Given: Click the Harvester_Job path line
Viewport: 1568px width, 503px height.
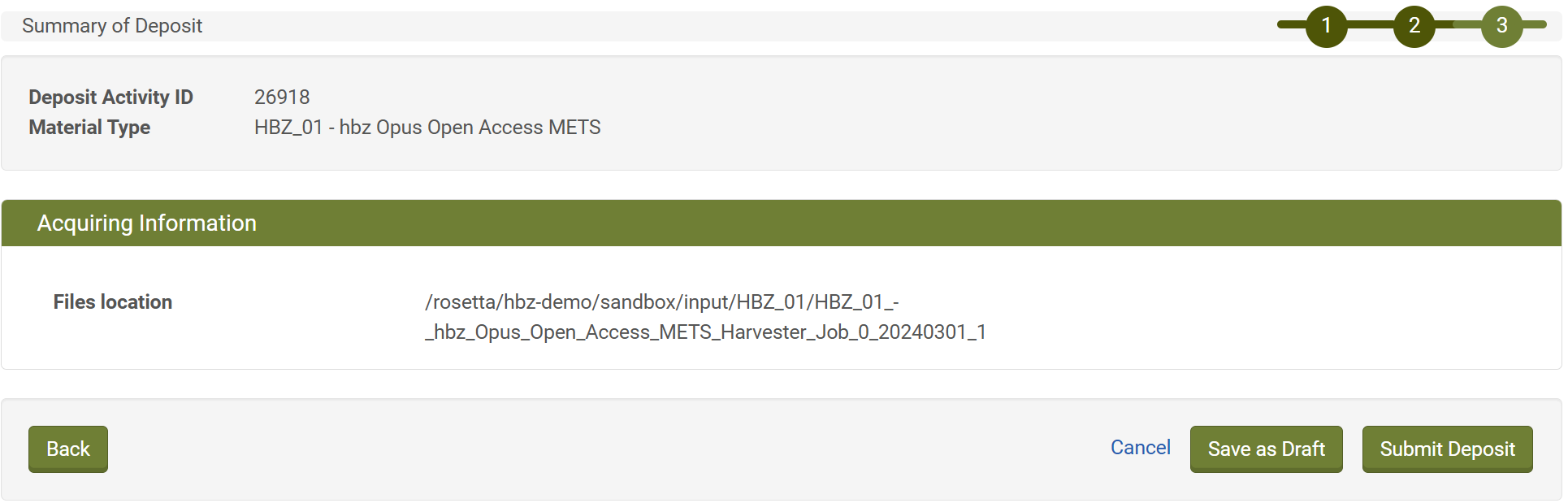Looking at the screenshot, I should 705,332.
